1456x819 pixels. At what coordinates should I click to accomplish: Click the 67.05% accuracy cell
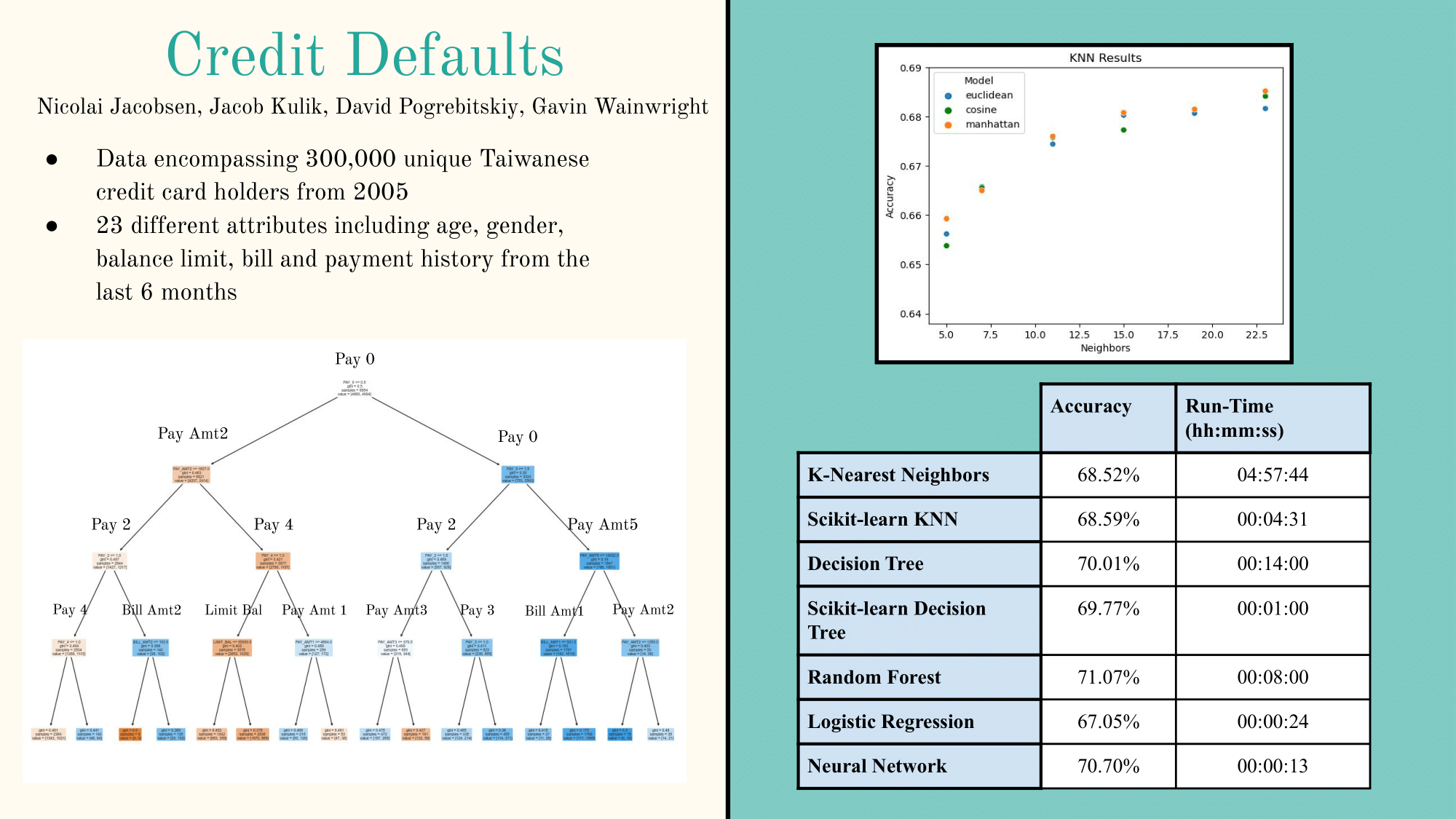click(x=1108, y=721)
